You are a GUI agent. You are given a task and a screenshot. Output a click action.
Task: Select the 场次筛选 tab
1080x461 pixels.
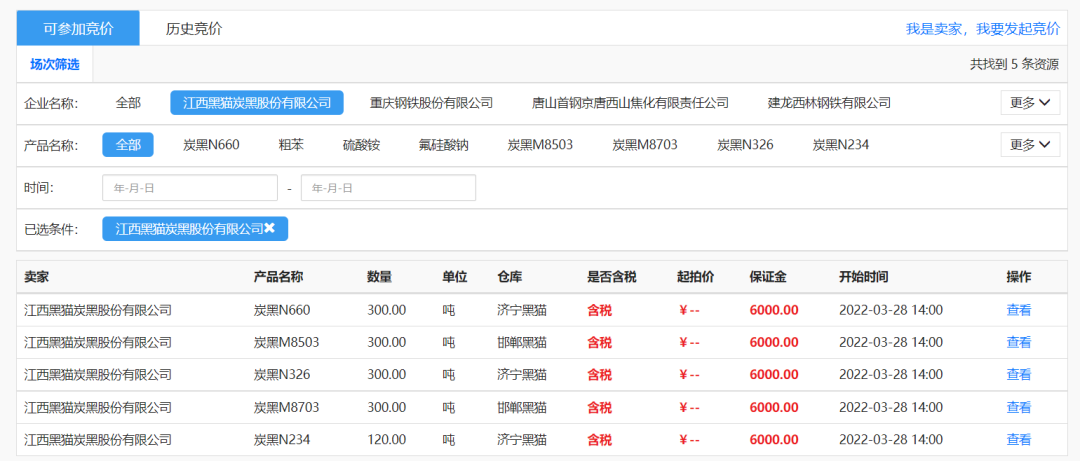(54, 65)
